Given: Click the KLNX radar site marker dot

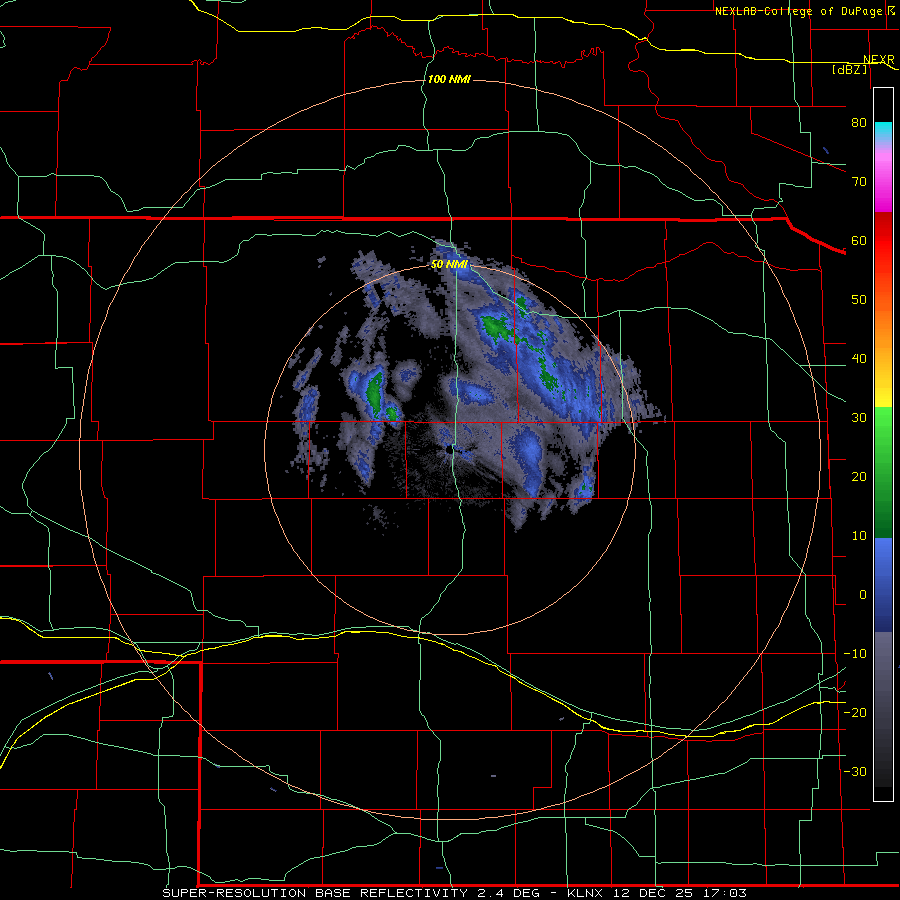Looking at the screenshot, I should (451, 451).
